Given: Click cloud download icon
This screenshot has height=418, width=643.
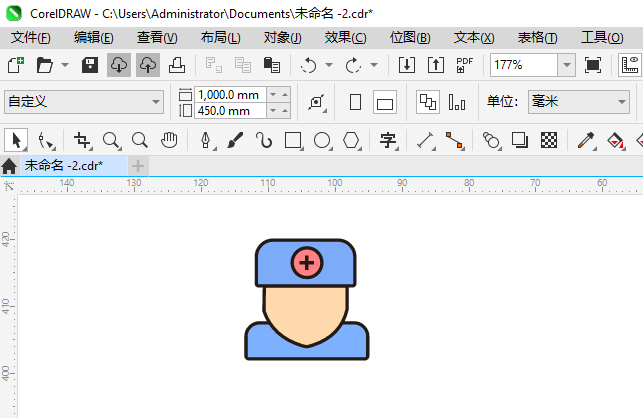Looking at the screenshot, I should click(x=119, y=65).
